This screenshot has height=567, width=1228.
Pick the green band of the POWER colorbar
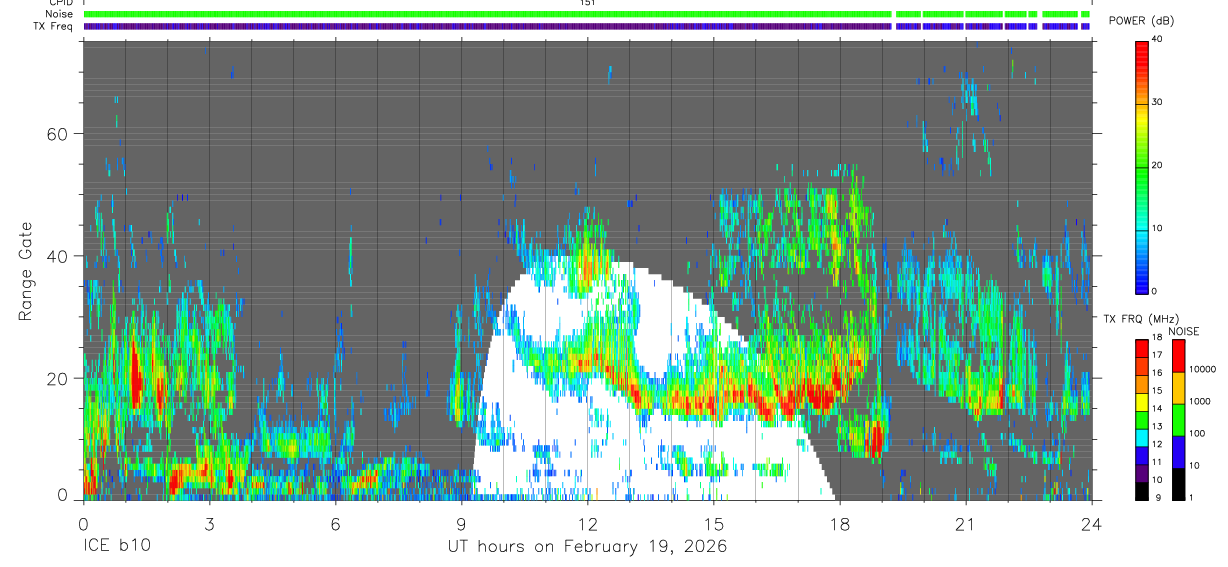point(1142,165)
